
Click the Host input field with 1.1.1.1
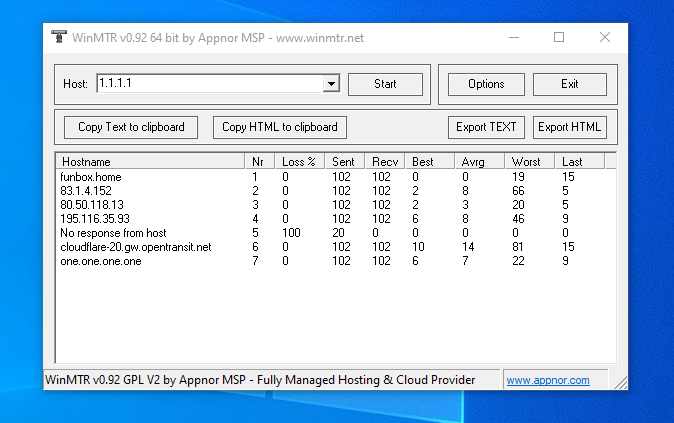coord(211,83)
